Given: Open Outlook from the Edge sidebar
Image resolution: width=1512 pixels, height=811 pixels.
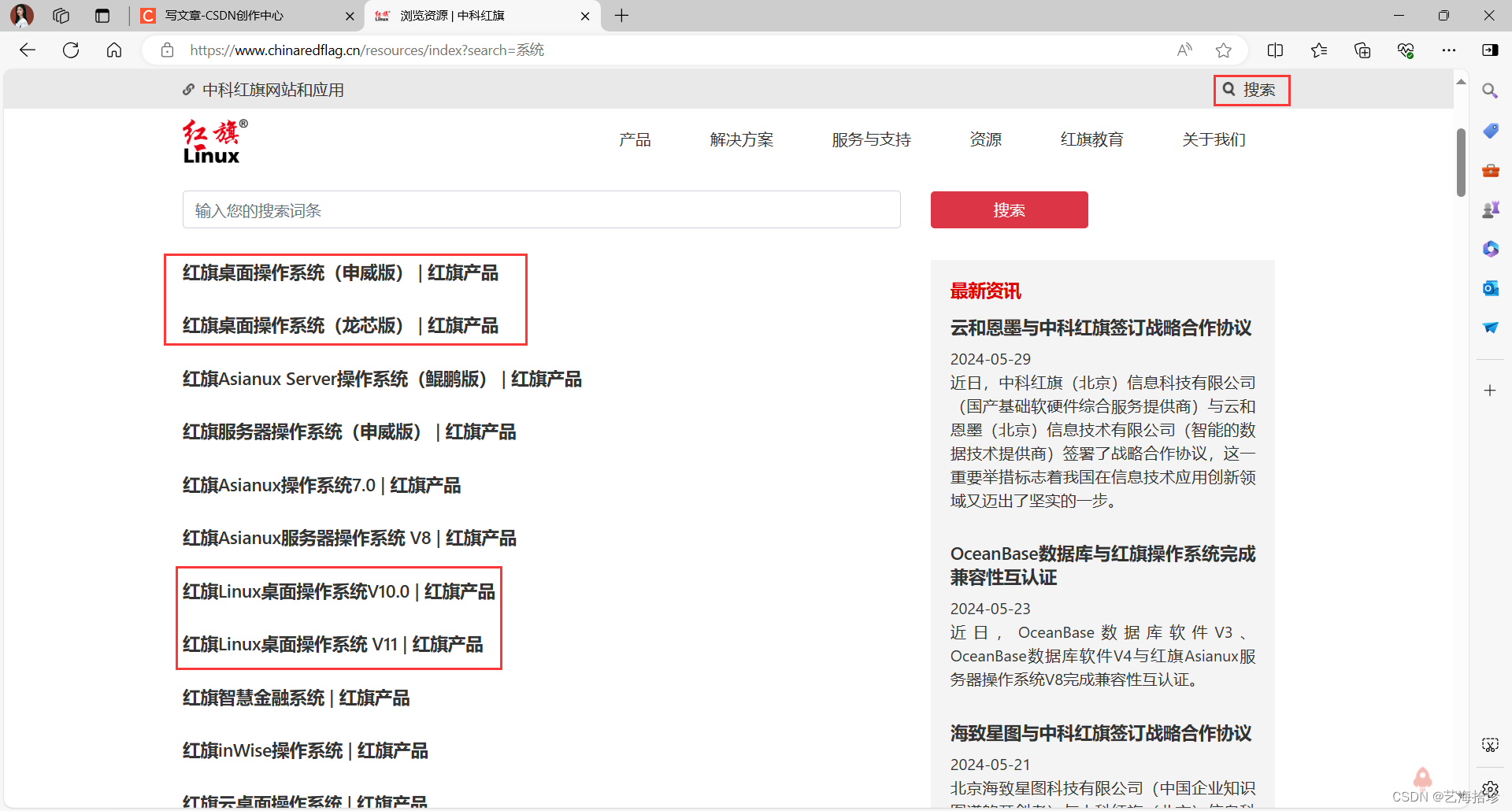Looking at the screenshot, I should coord(1490,288).
